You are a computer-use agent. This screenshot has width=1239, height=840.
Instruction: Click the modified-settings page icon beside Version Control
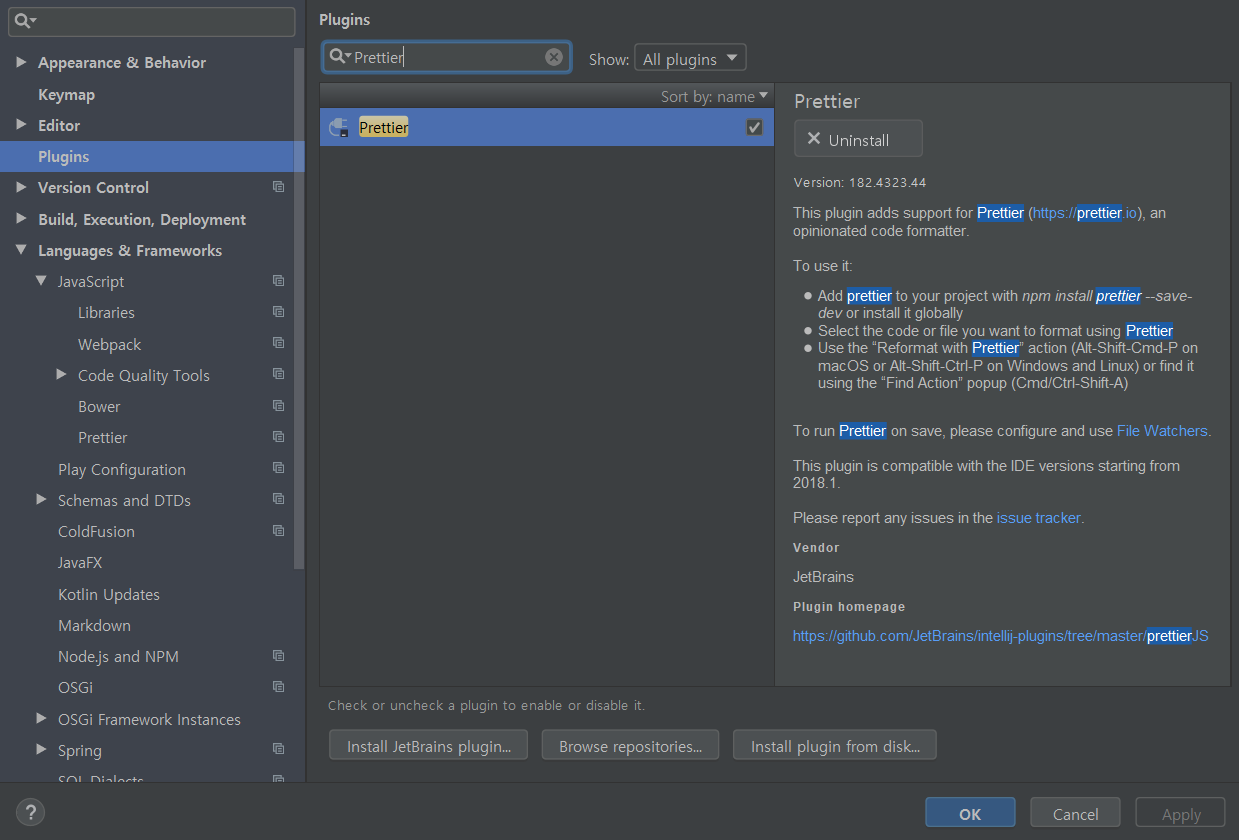tap(278, 187)
